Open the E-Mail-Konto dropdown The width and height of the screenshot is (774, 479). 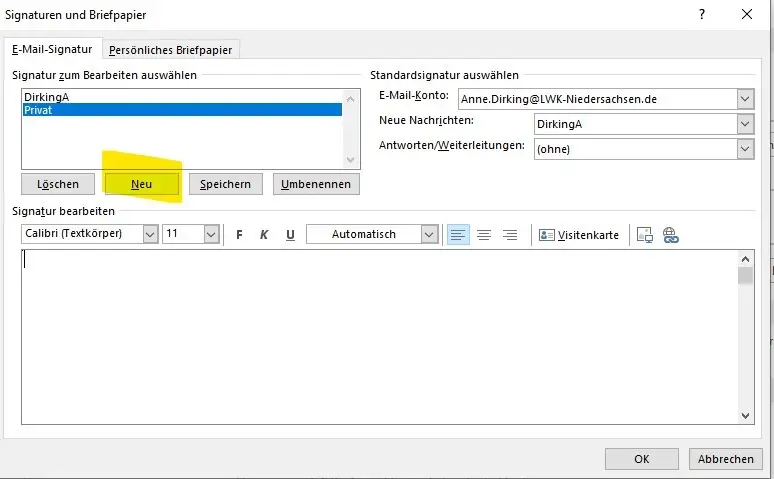pos(745,99)
